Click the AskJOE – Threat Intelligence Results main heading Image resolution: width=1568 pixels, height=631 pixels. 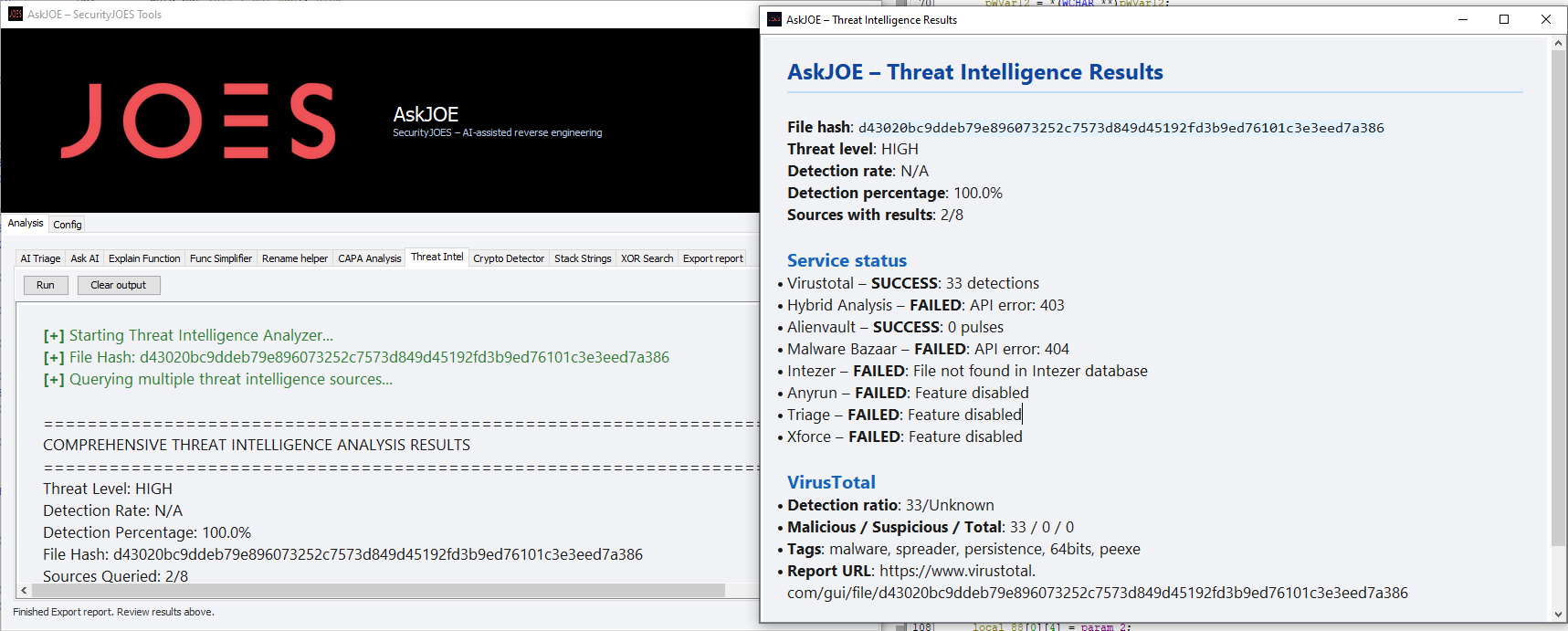[975, 72]
